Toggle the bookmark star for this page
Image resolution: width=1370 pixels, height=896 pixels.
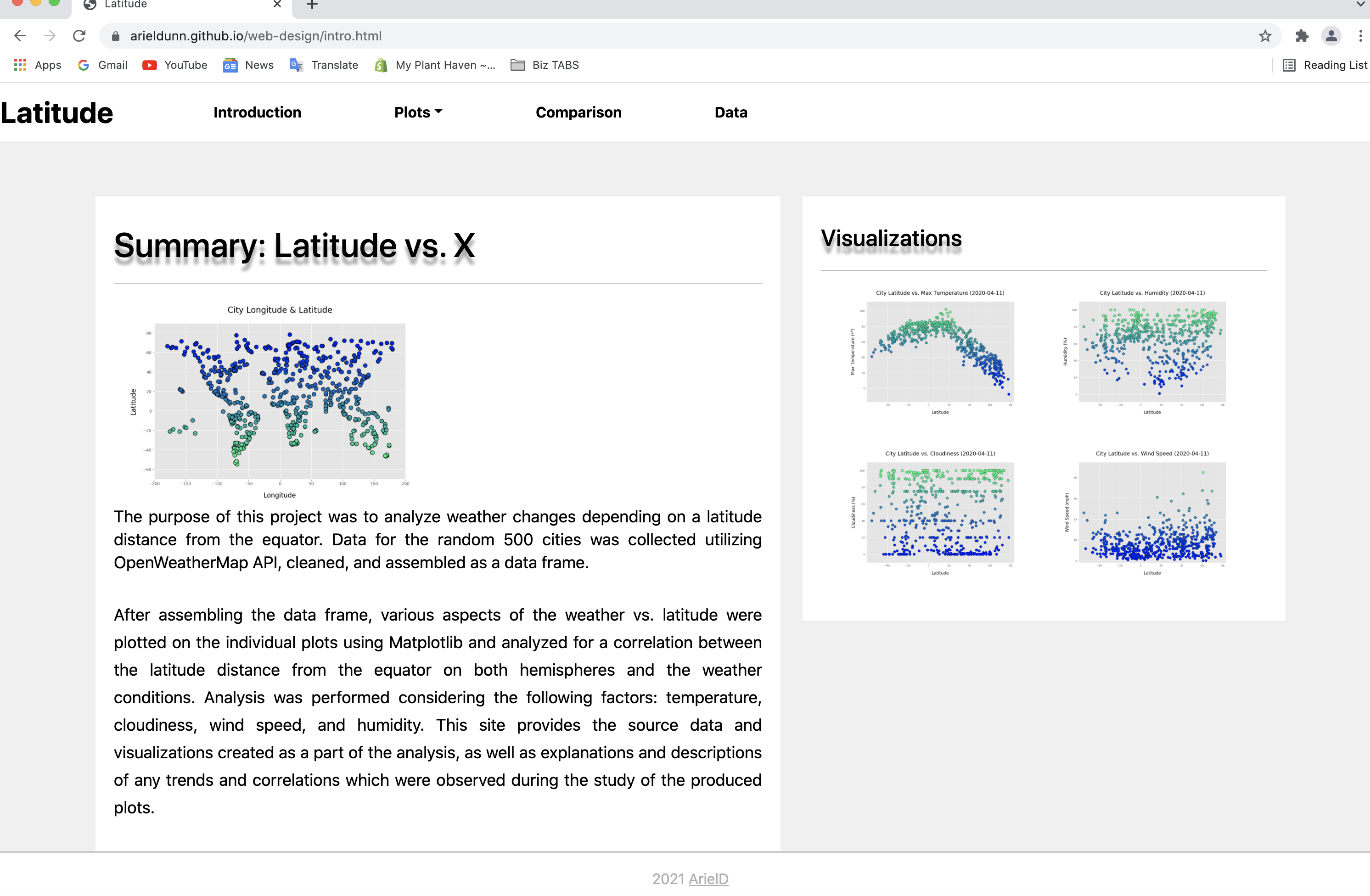(1265, 36)
